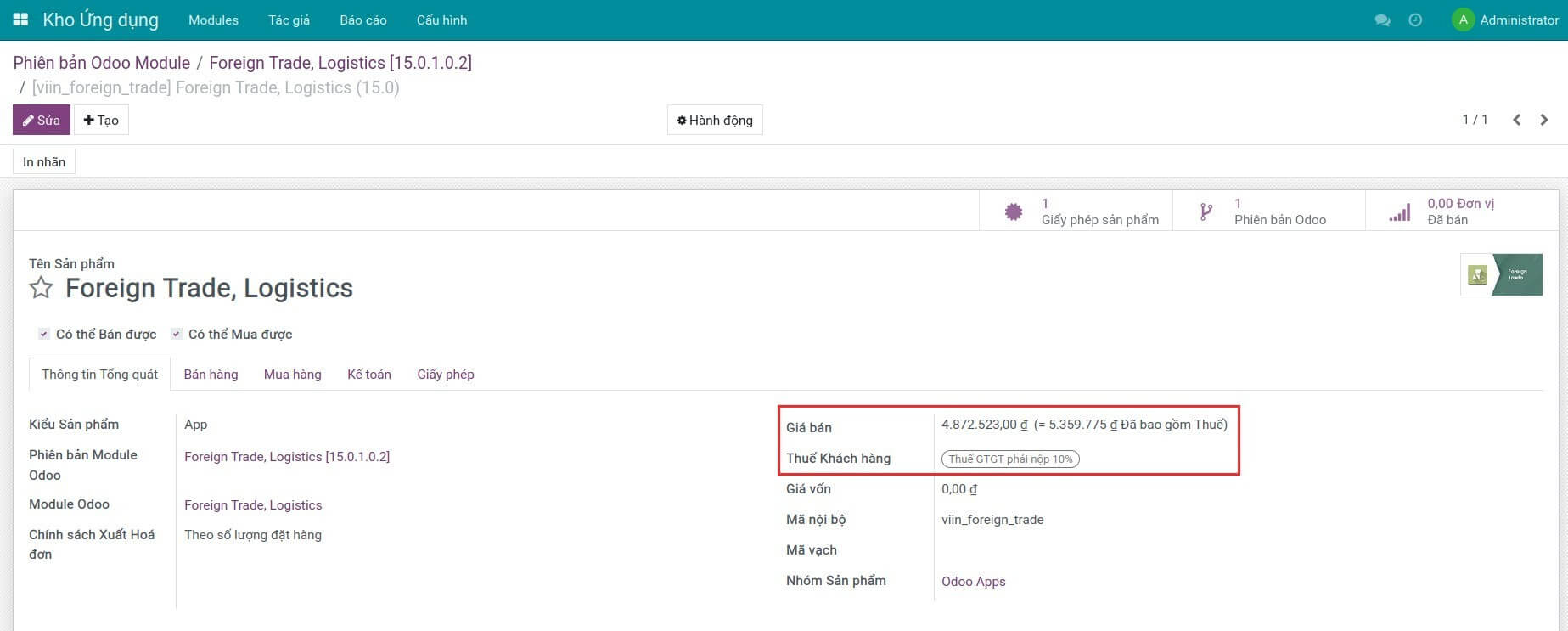Screen dimensions: 1568x631
Task: Click the Foreign Trade product image thumbnail
Action: click(1501, 275)
